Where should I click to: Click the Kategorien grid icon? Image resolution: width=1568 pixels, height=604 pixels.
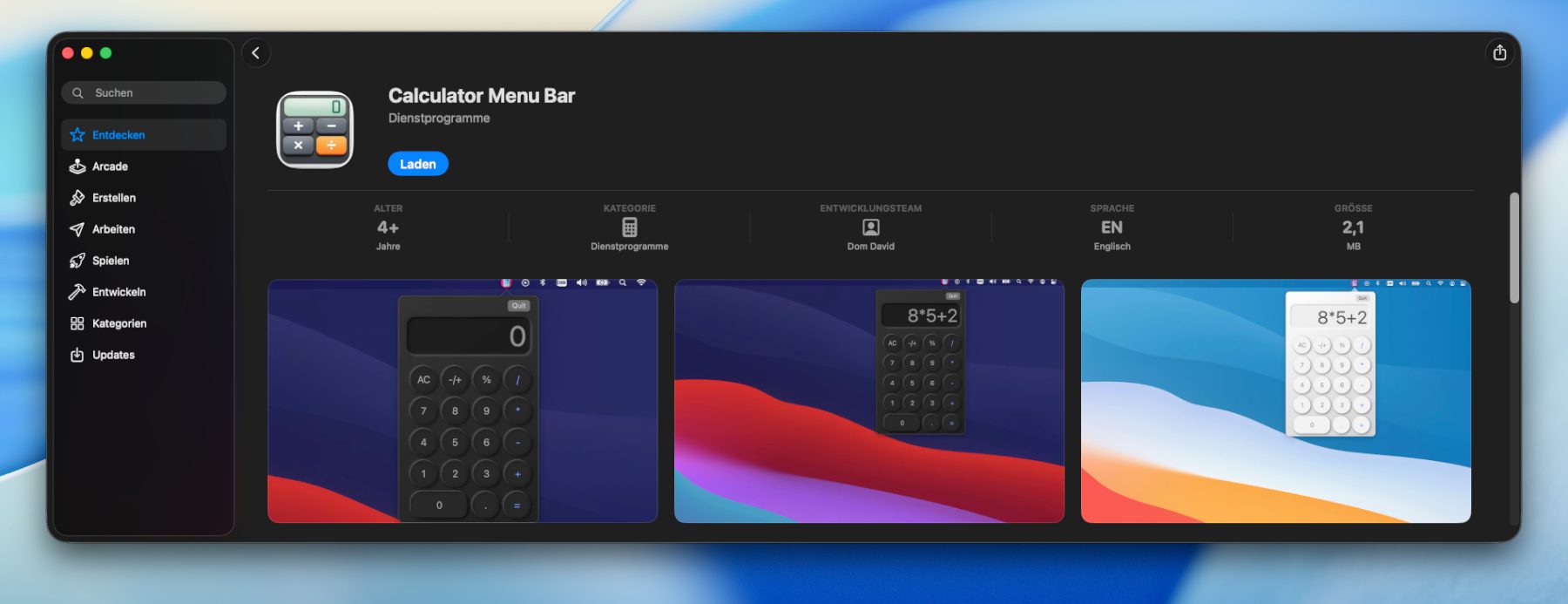(78, 323)
